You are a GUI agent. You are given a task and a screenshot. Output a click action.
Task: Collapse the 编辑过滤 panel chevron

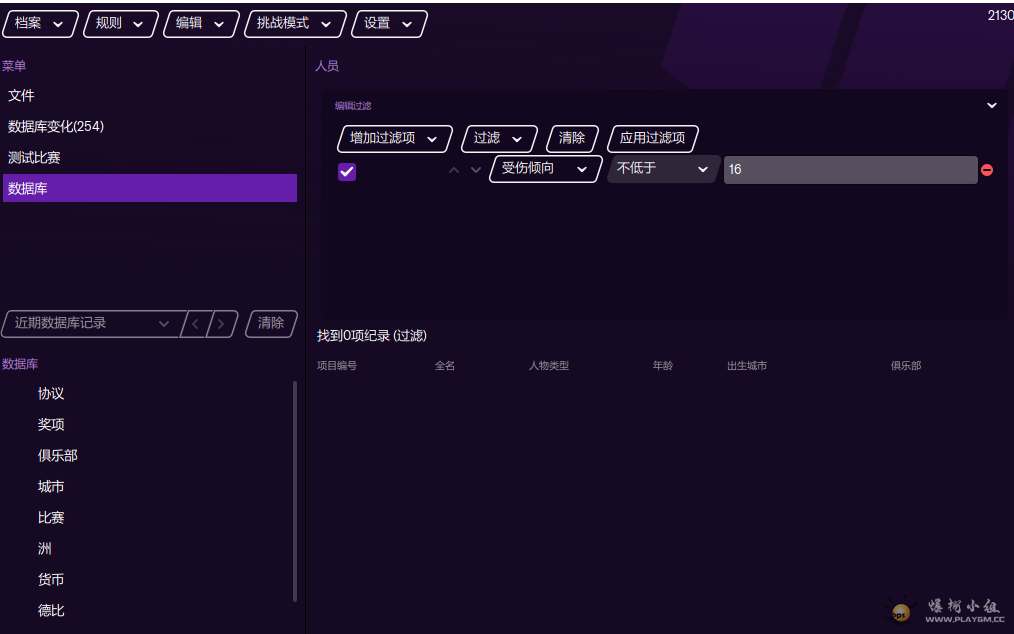[x=992, y=105]
